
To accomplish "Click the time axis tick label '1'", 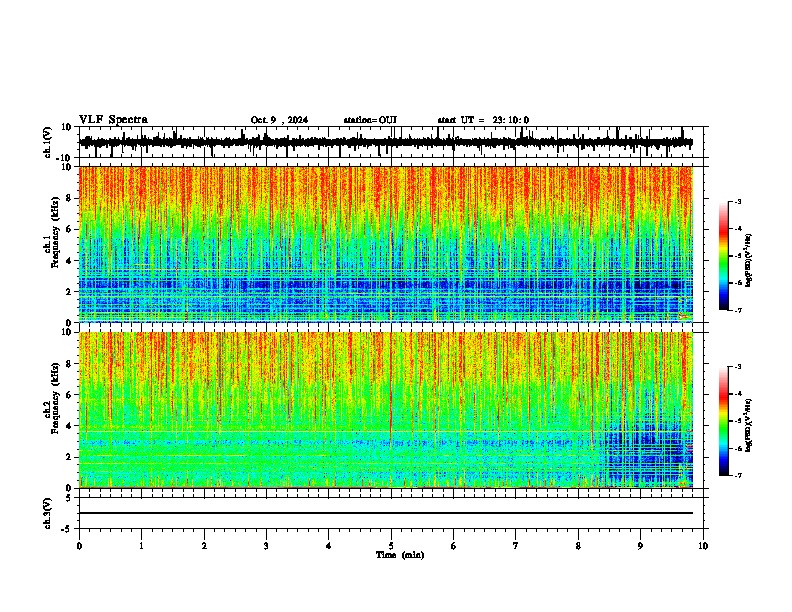I will 141,546.
